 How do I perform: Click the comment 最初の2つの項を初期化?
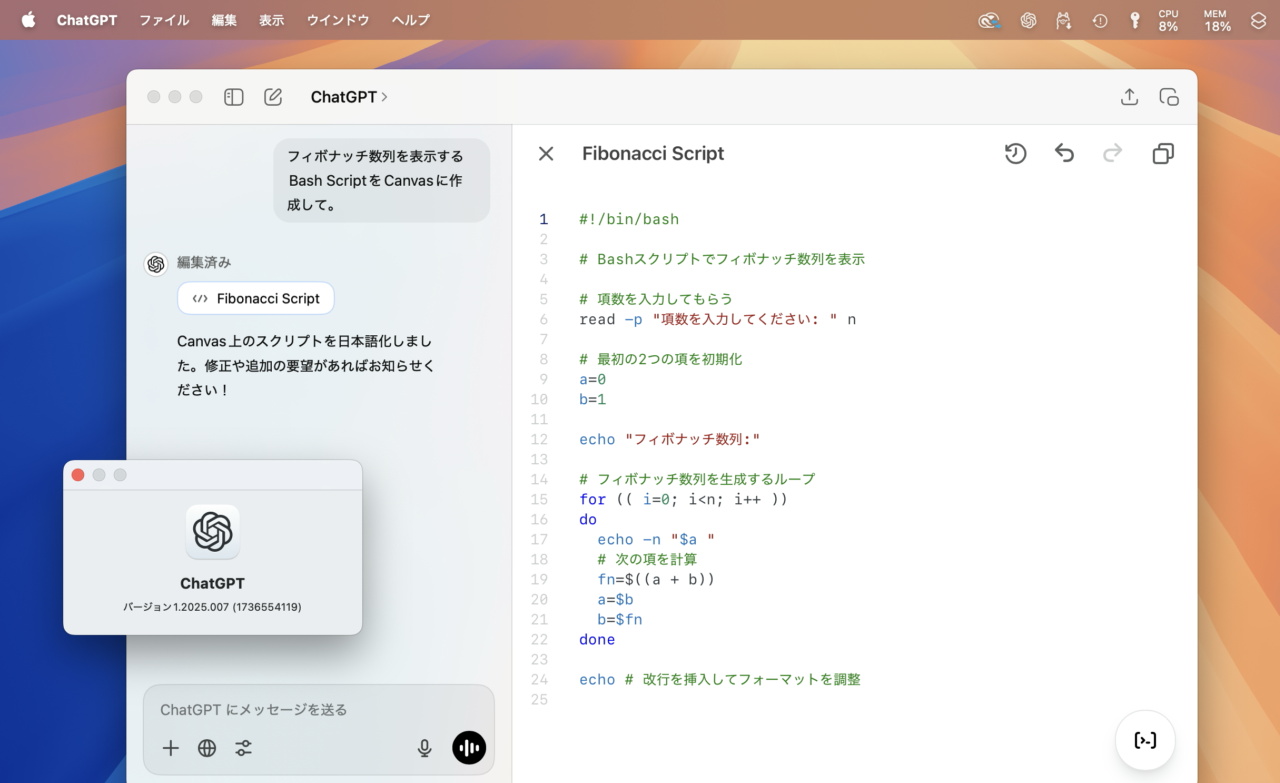[661, 359]
